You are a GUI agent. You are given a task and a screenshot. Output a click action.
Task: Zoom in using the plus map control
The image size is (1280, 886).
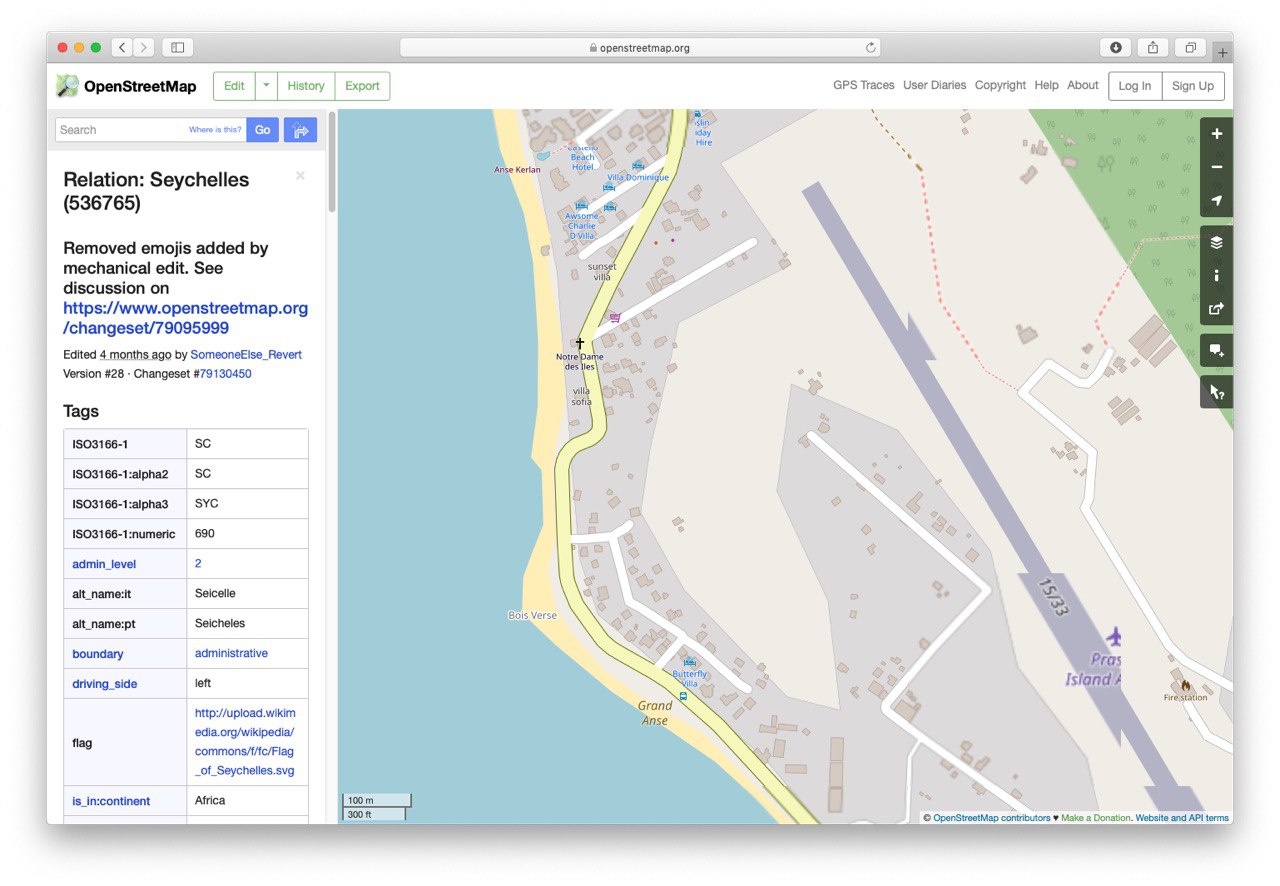coord(1216,134)
